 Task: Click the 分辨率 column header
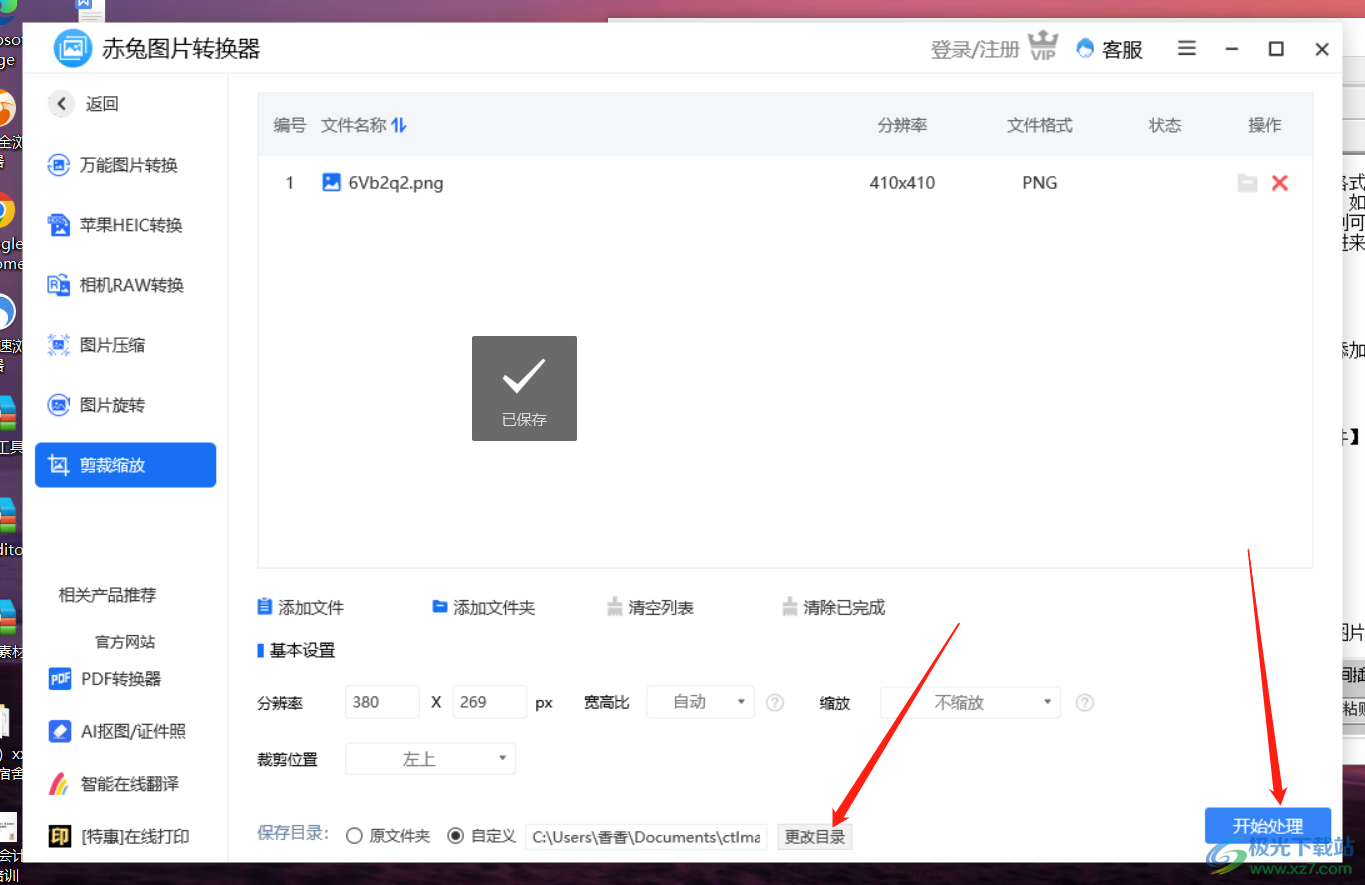902,125
